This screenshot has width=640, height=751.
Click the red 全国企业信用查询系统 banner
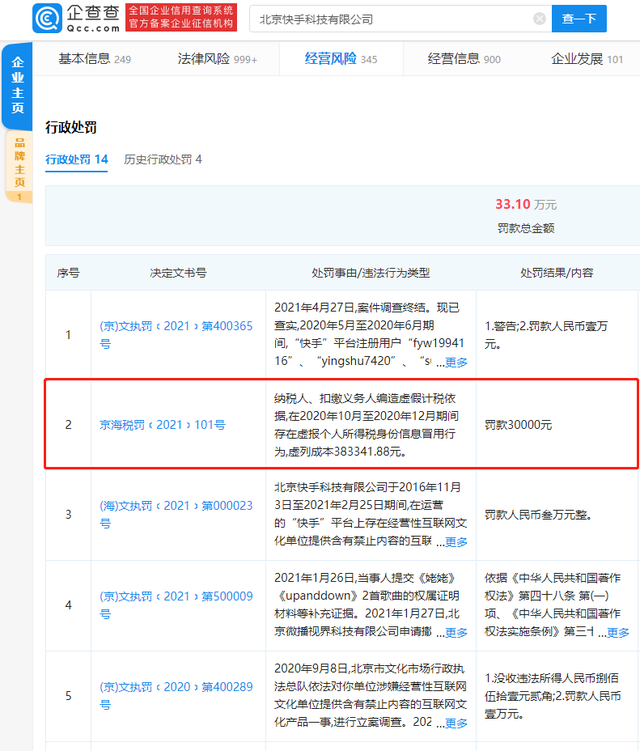tap(181, 17)
